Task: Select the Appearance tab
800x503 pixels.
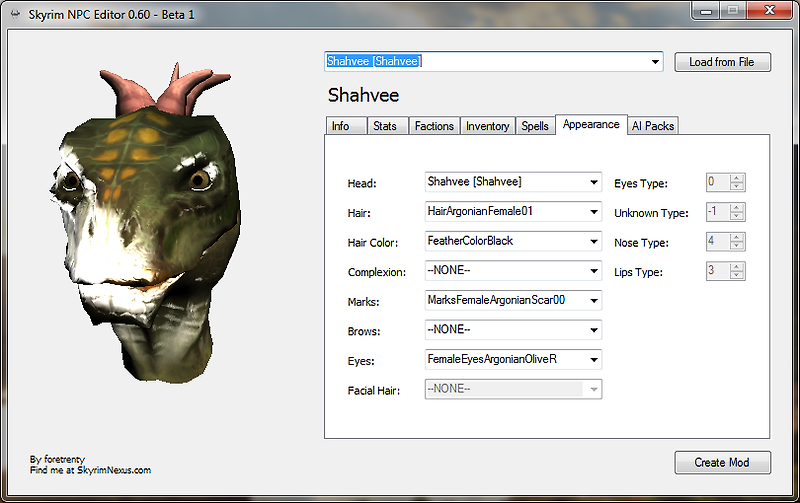Action: [591, 124]
